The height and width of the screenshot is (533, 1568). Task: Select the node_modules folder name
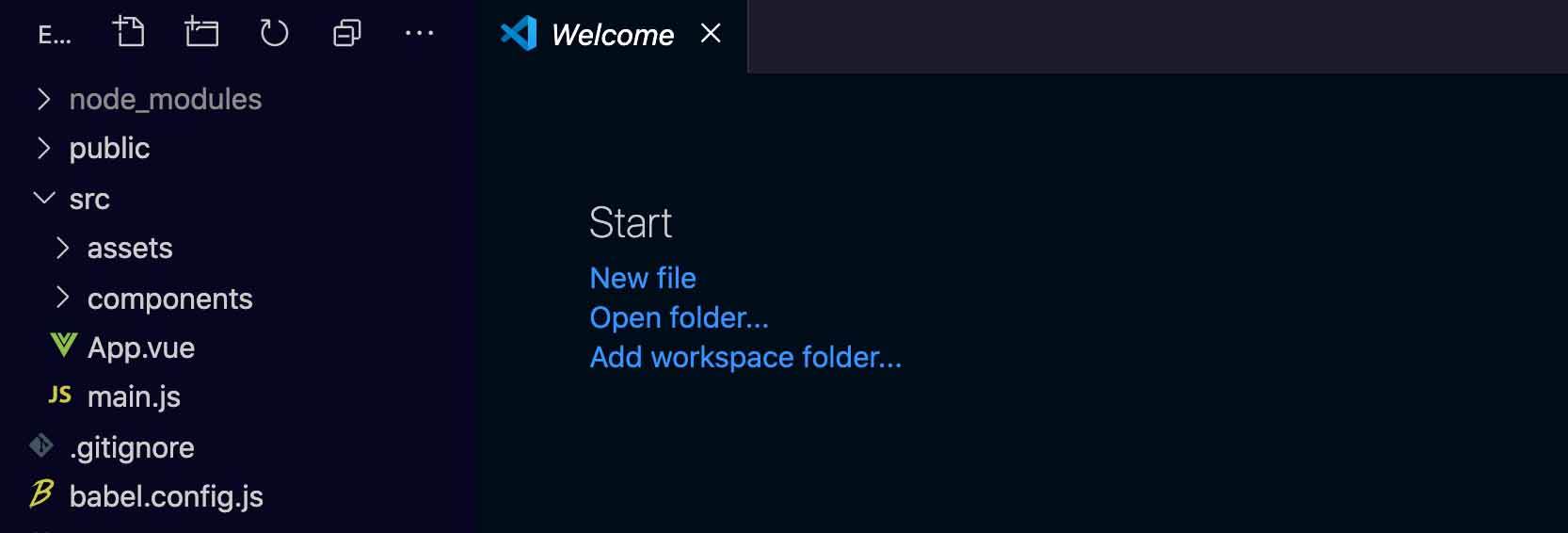(166, 100)
